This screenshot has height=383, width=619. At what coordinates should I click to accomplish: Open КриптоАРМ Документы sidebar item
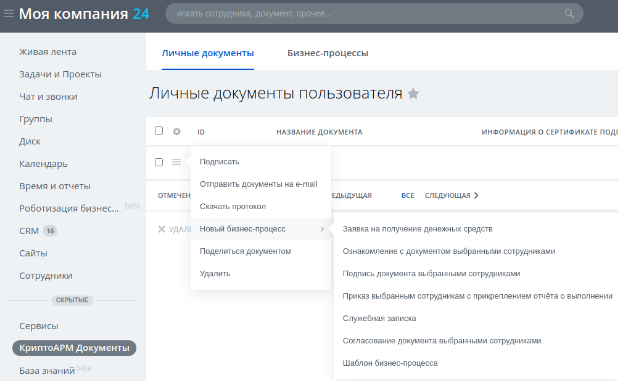click(x=74, y=348)
